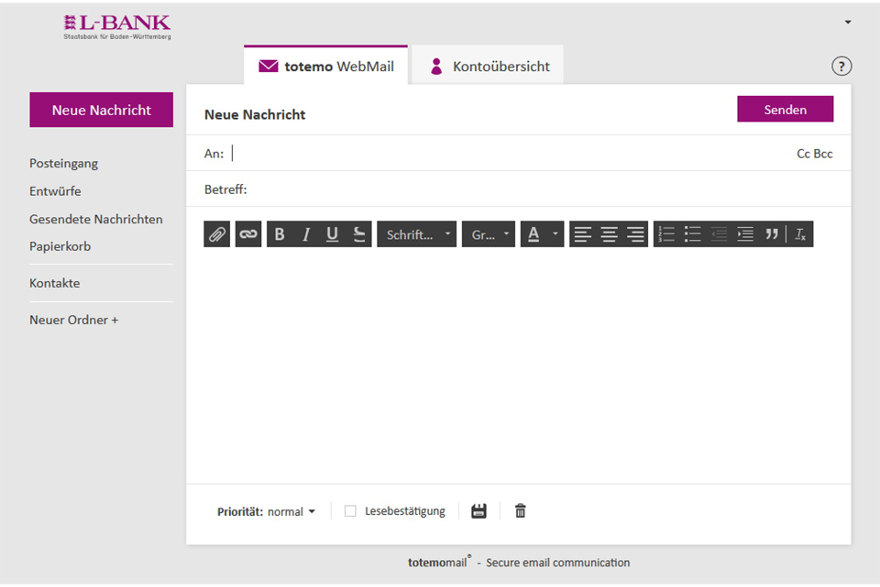Enable the Lesebestätigung checkbox
The width and height of the screenshot is (880, 587).
click(350, 511)
